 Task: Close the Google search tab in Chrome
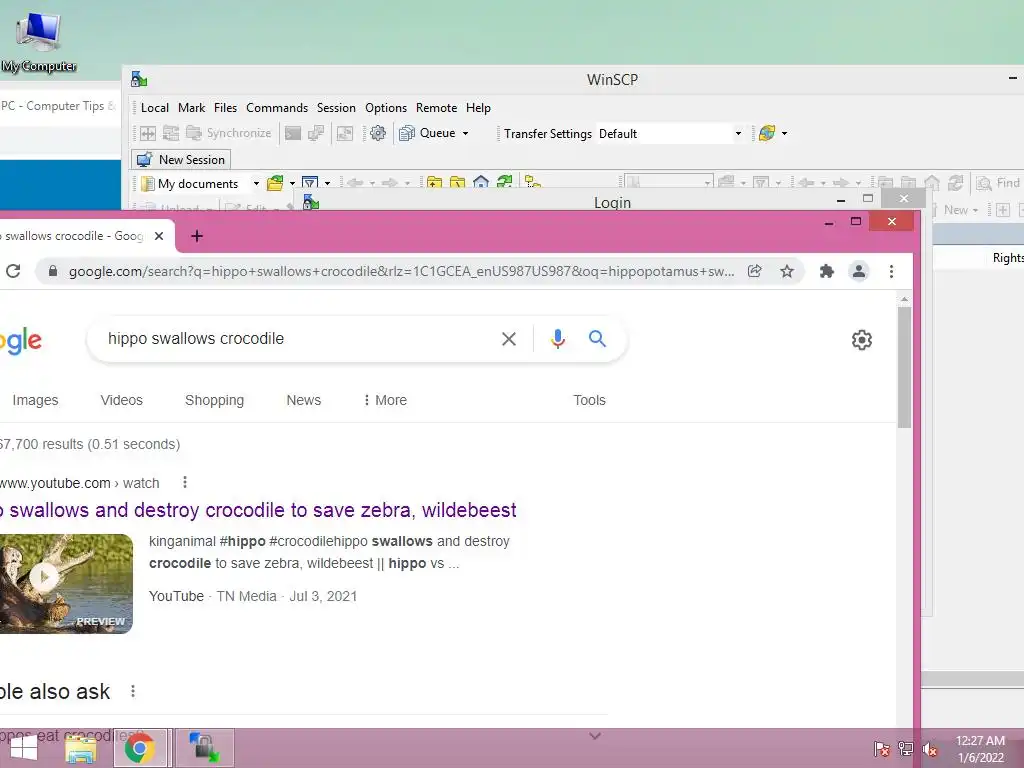point(159,236)
